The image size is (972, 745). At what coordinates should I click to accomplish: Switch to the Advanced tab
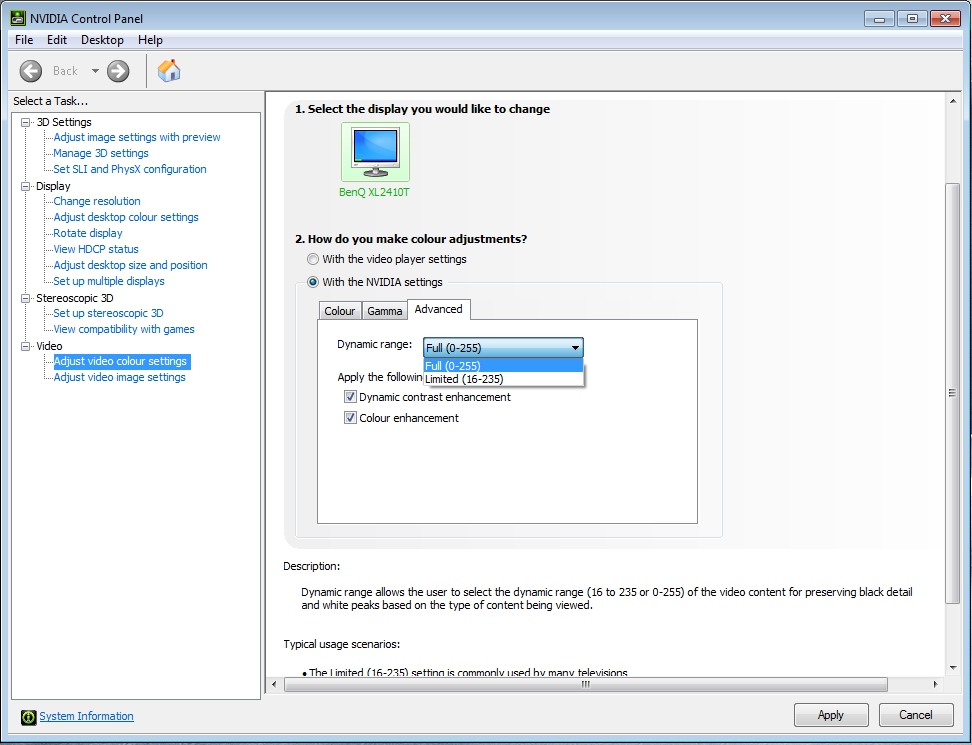click(x=438, y=309)
